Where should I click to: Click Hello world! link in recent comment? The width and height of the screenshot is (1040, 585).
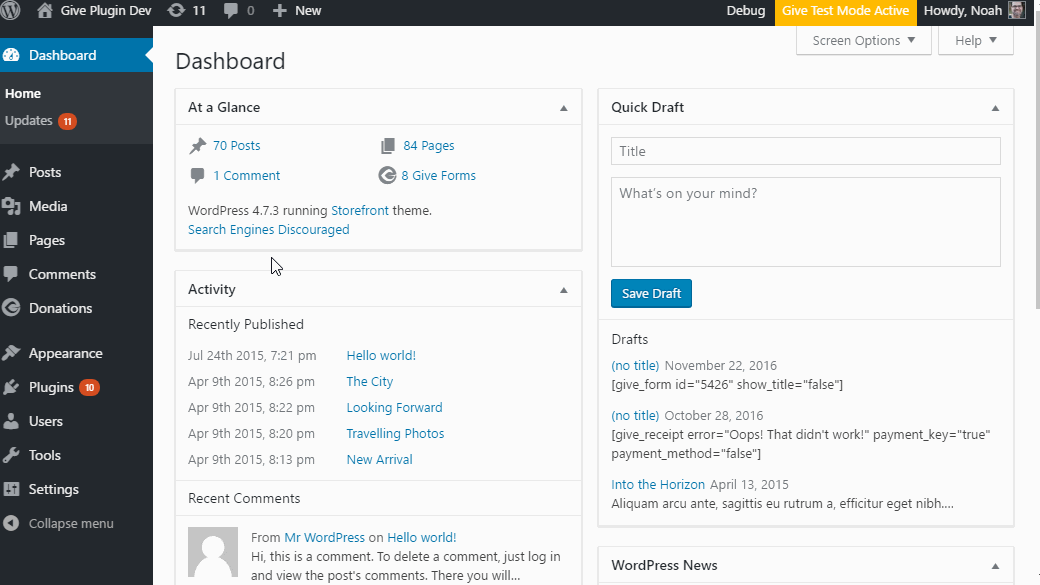[422, 537]
